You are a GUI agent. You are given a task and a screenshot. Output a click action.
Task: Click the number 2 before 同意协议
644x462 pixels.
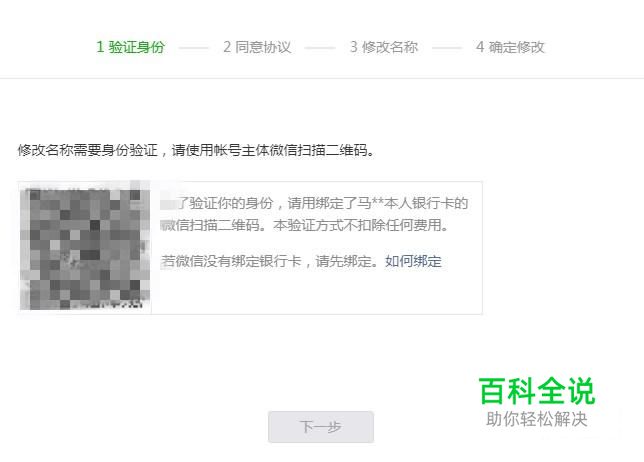tap(227, 47)
